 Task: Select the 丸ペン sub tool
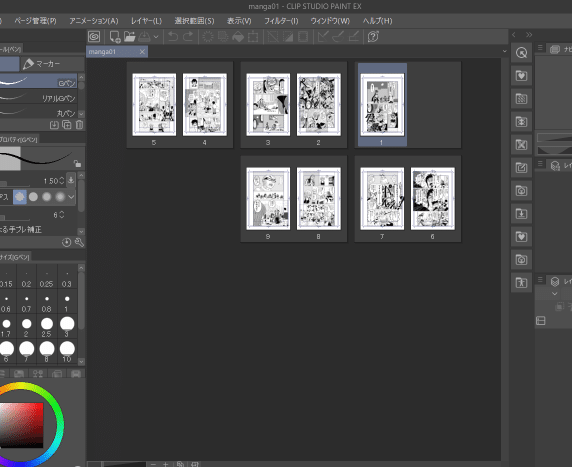click(x=38, y=111)
